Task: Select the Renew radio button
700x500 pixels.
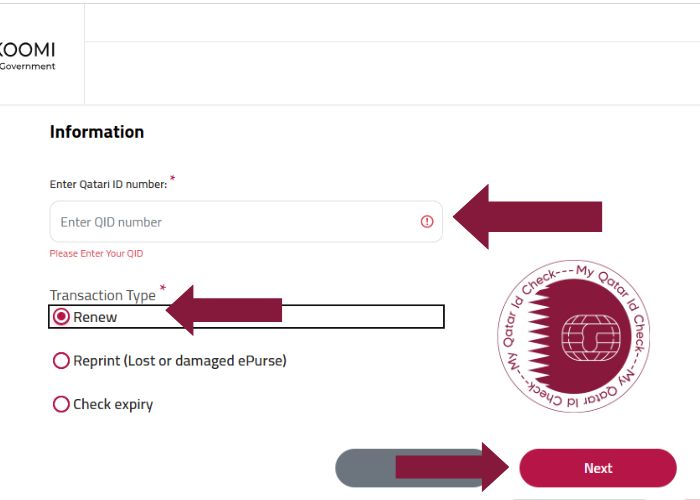Action: 61,317
